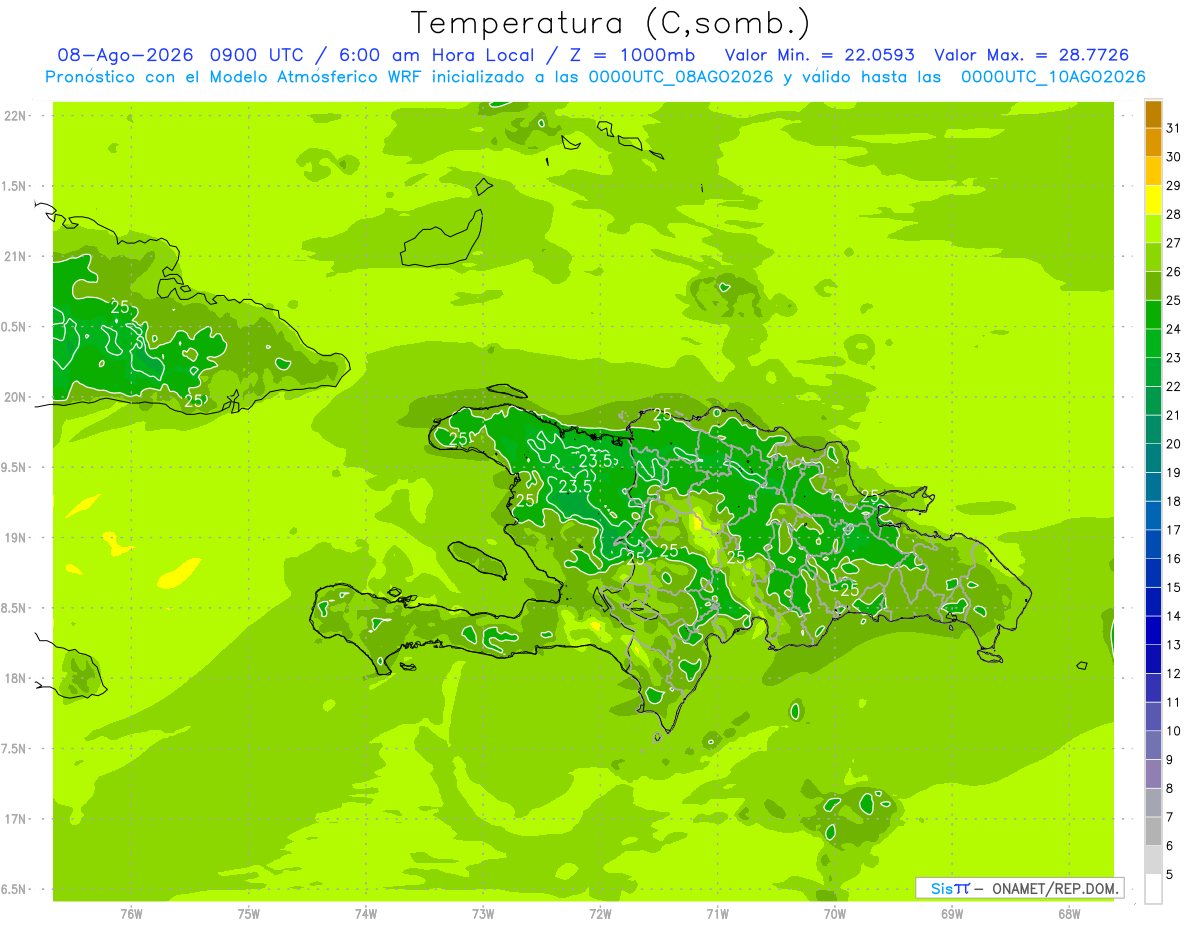Click the '71W' longitude label
This screenshot has height=927, width=1200.
click(x=717, y=914)
